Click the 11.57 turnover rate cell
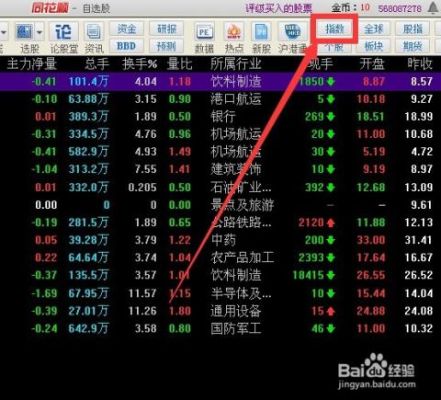The height and width of the screenshot is (400, 441). 142,293
